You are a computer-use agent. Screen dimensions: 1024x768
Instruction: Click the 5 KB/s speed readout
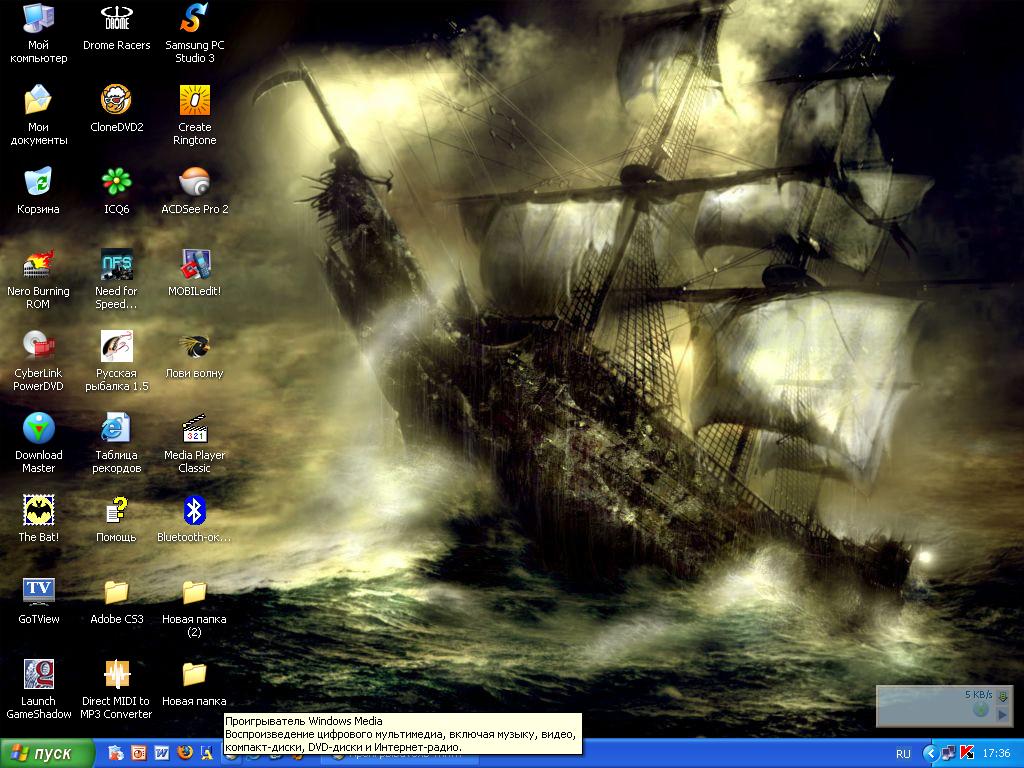pos(978,694)
